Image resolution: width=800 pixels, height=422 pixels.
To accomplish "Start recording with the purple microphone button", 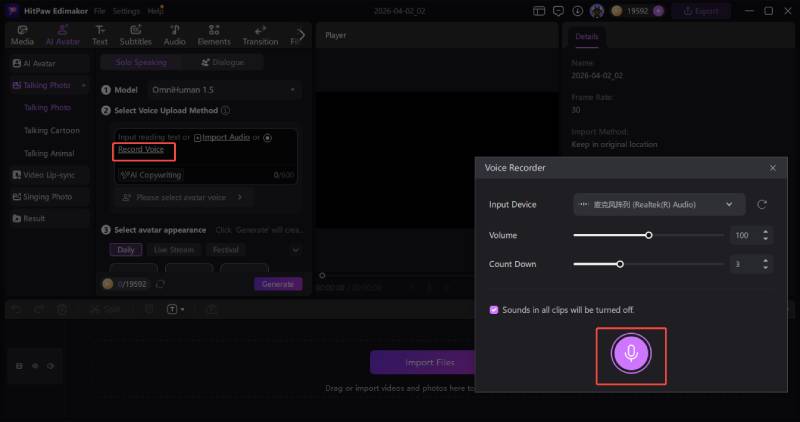I will tap(630, 353).
